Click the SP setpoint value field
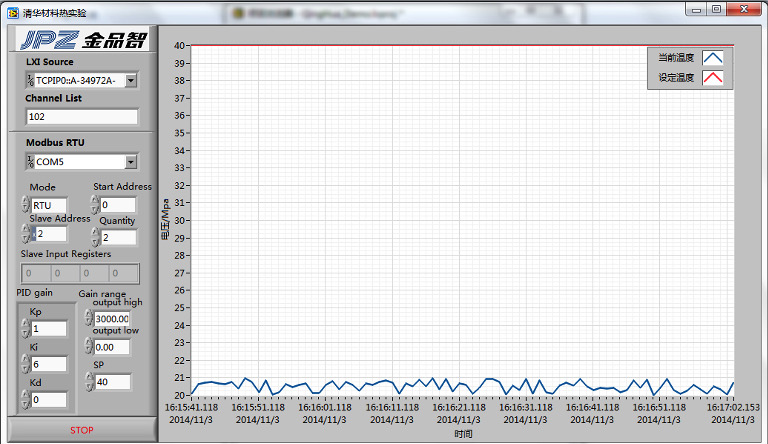Screen dimensions: 768x444 pos(113,382)
